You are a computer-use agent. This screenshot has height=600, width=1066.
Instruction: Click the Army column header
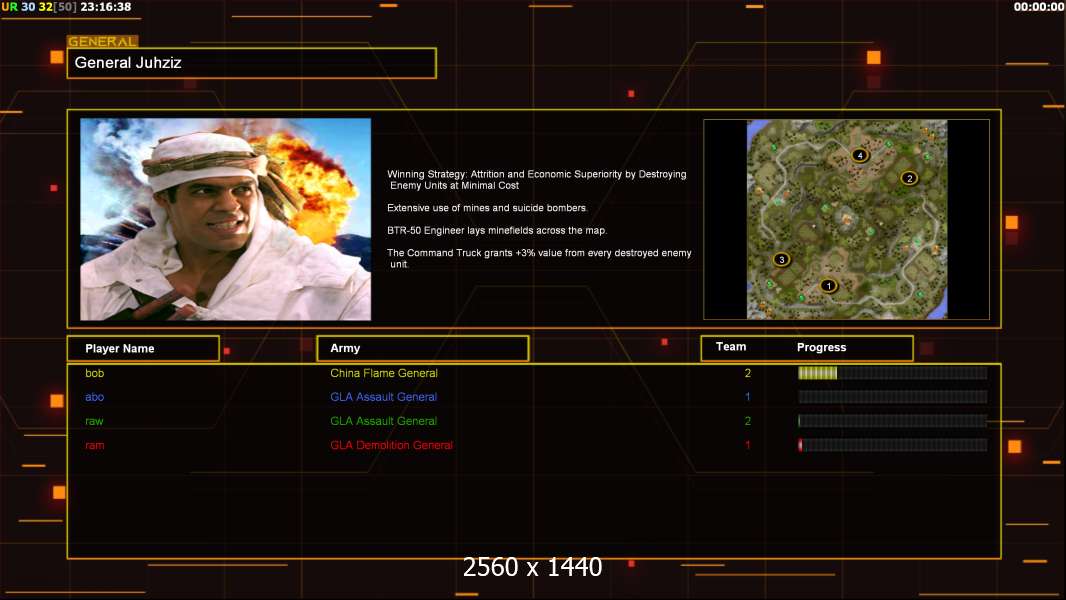423,348
